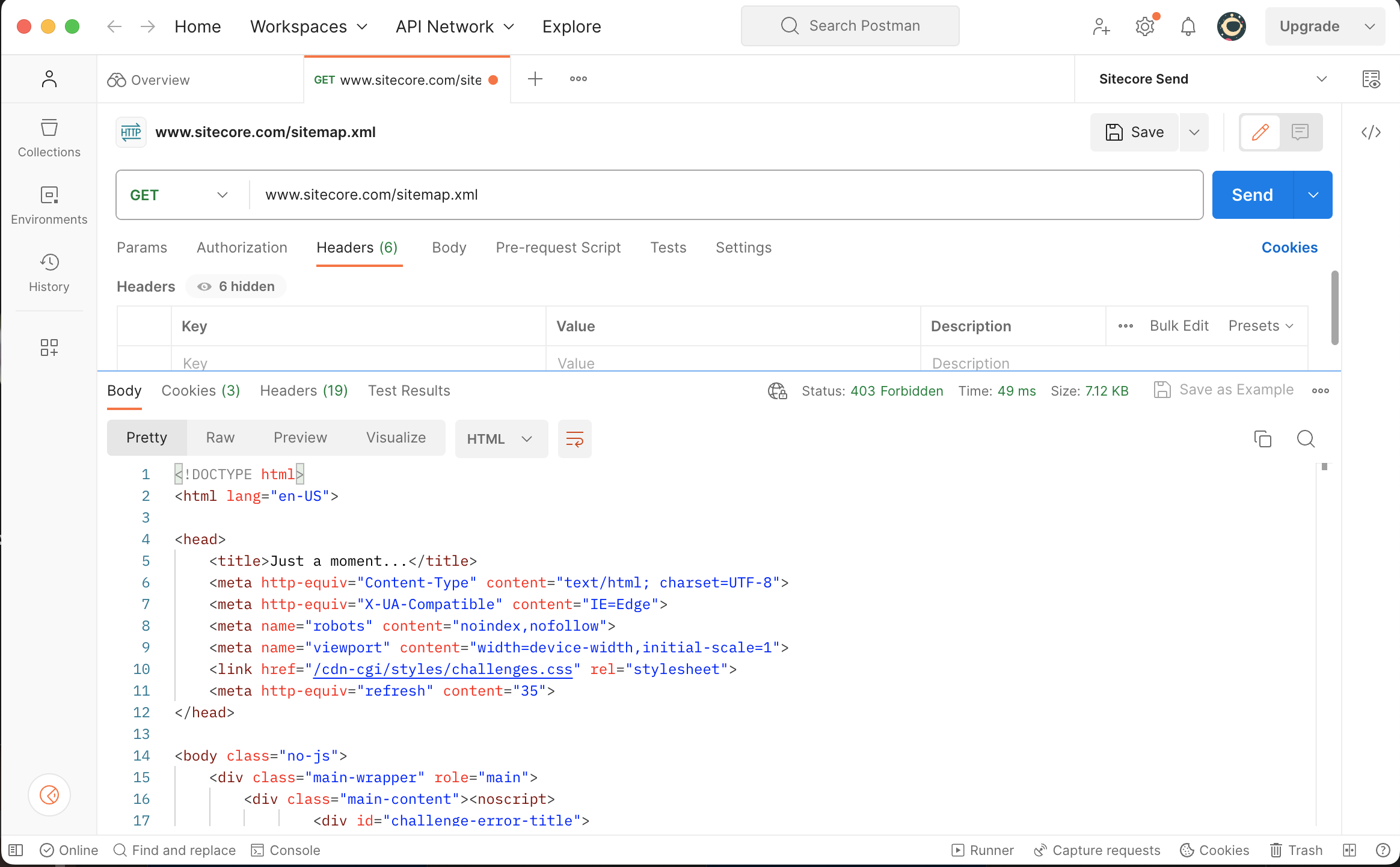1400x867 pixels.
Task: Switch response view to Preview
Action: [300, 438]
